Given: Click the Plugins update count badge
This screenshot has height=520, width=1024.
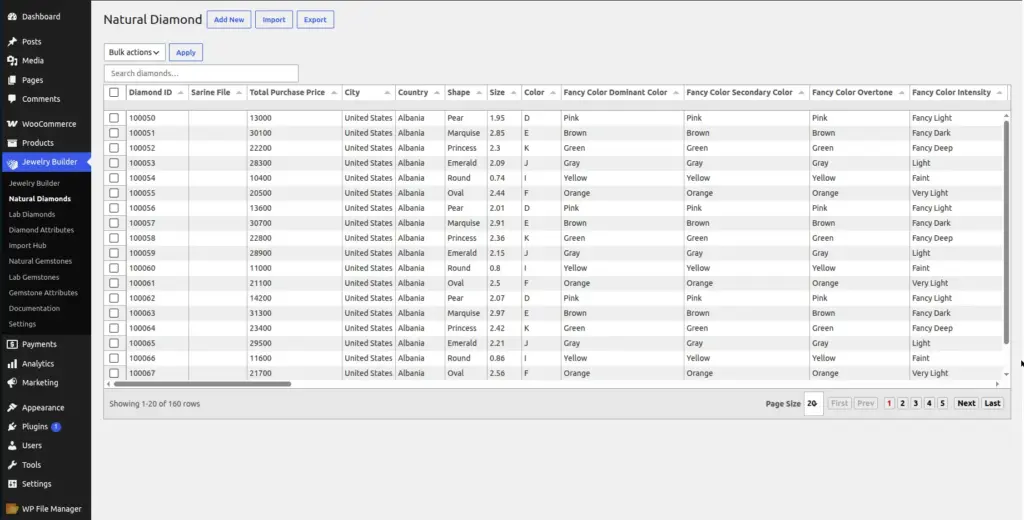Looking at the screenshot, I should coord(56,427).
